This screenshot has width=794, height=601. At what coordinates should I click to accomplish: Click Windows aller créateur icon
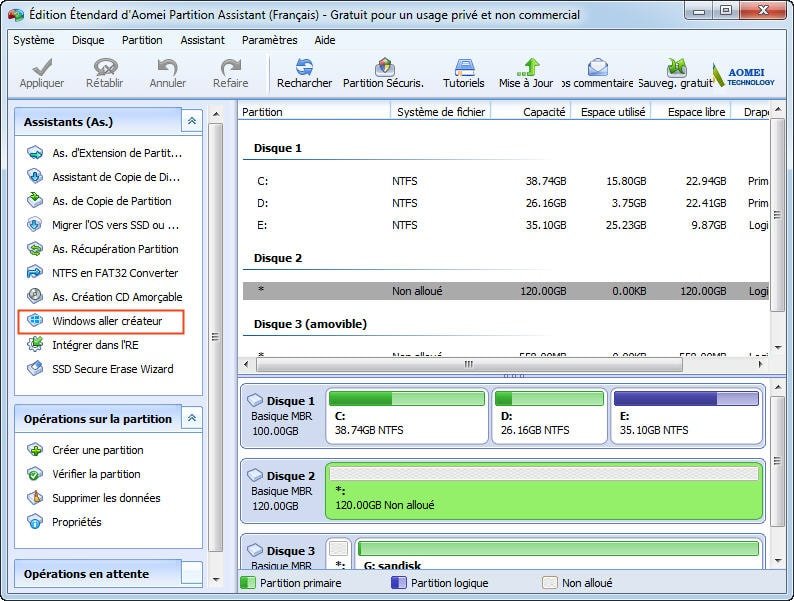pos(35,320)
